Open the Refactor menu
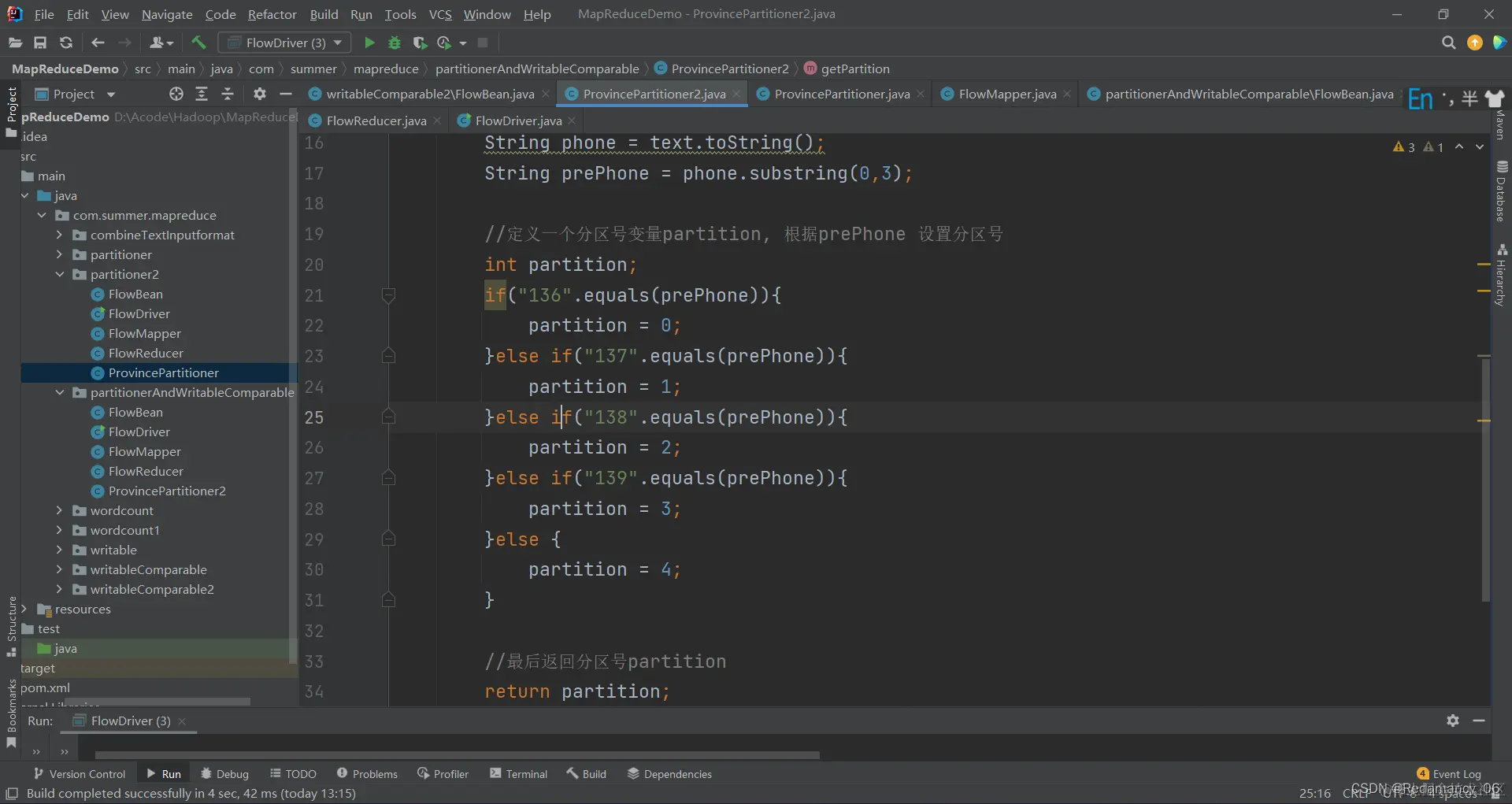The image size is (1512, 804). [x=272, y=14]
